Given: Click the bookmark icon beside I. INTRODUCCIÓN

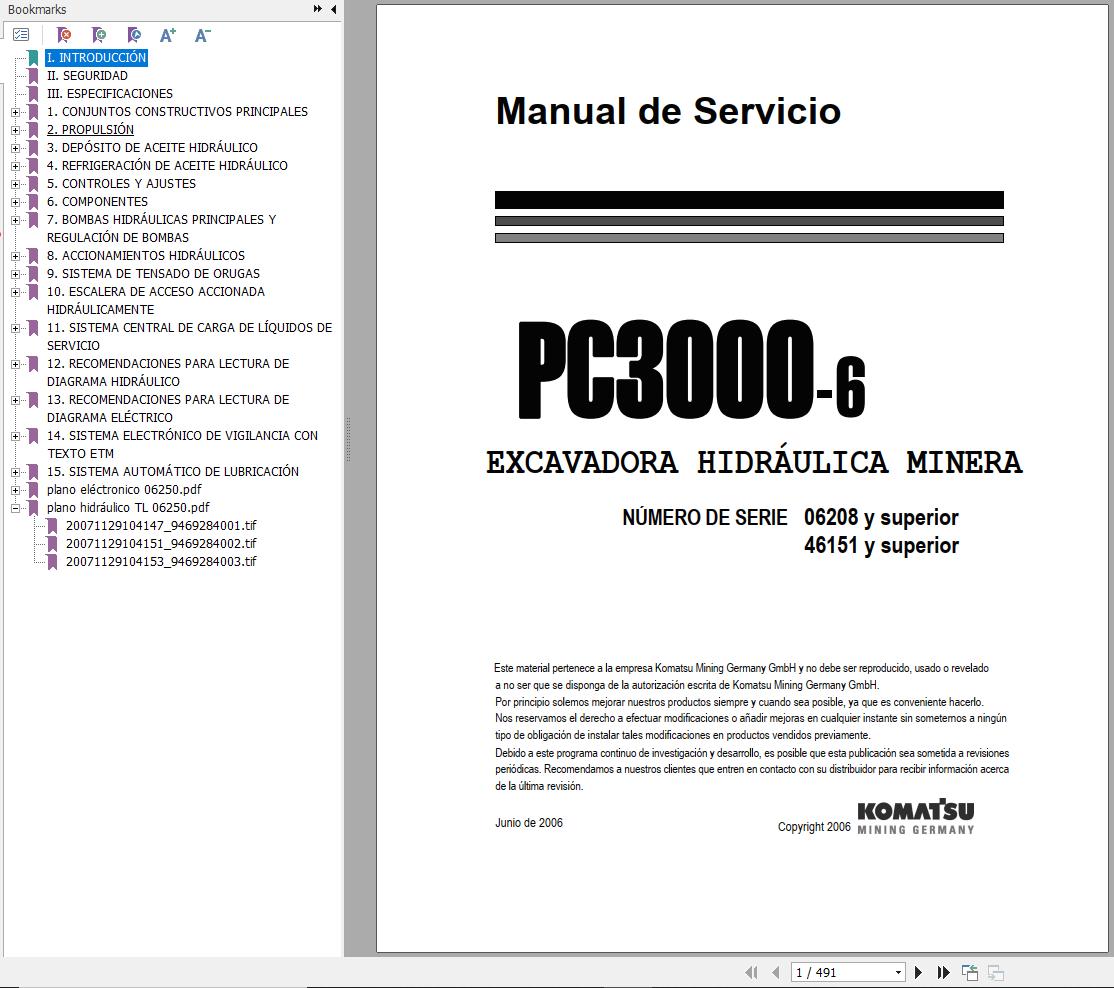Looking at the screenshot, I should pos(33,58).
